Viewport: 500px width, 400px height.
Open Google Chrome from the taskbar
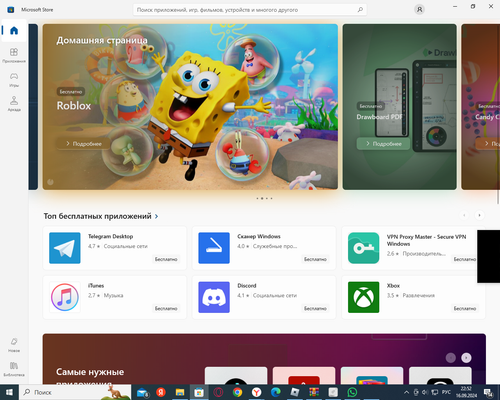[x=237, y=392]
